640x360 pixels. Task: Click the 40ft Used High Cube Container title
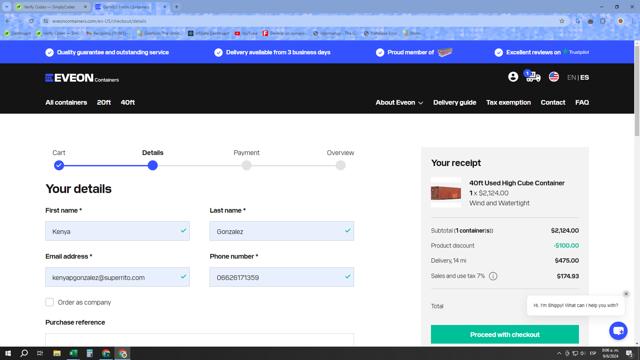(517, 183)
